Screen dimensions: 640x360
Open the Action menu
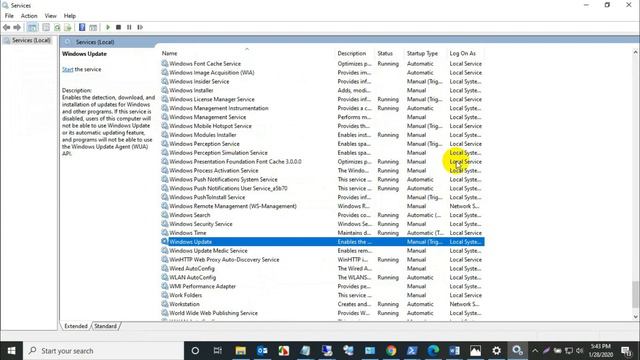pos(29,16)
